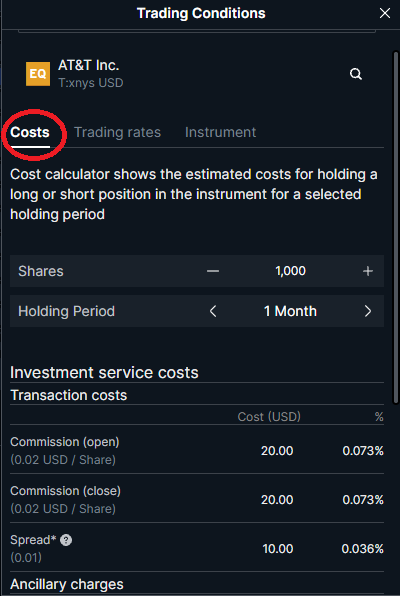Click the Transaction costs section heading
Screen dimensions: 400x596
[69, 395]
